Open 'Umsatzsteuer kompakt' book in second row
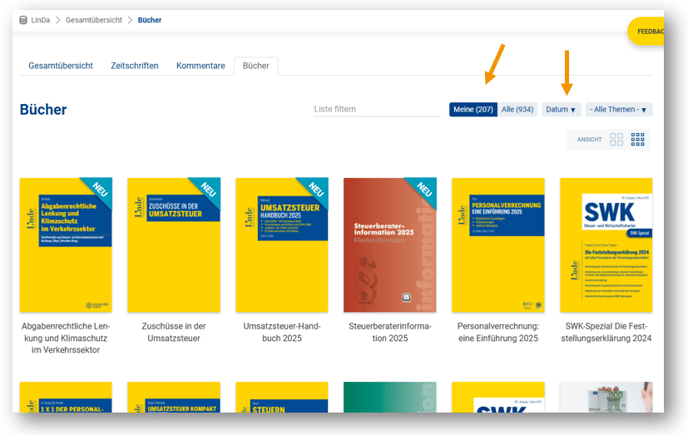This screenshot has height=435, width=688. [174, 397]
